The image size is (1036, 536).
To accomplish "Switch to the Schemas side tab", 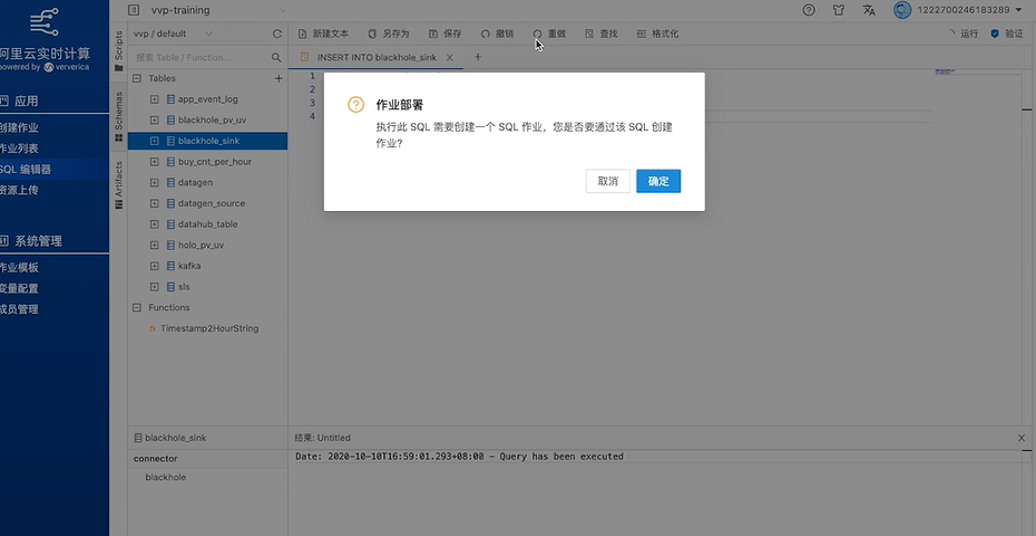I will coord(119,117).
